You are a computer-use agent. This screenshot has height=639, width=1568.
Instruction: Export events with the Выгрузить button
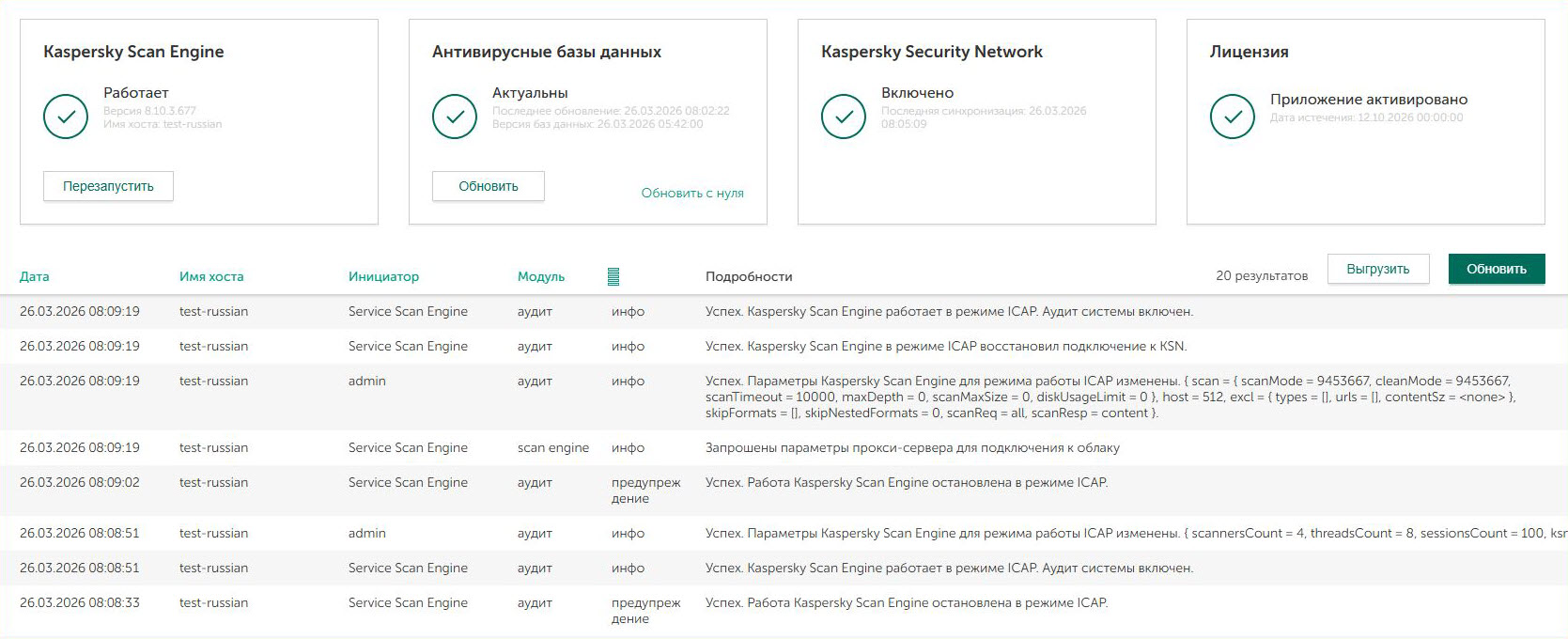point(1378,269)
